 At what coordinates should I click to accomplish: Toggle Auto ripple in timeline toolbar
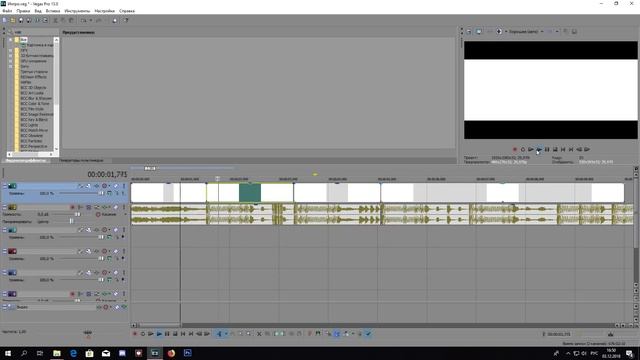pyautogui.click(x=346, y=334)
